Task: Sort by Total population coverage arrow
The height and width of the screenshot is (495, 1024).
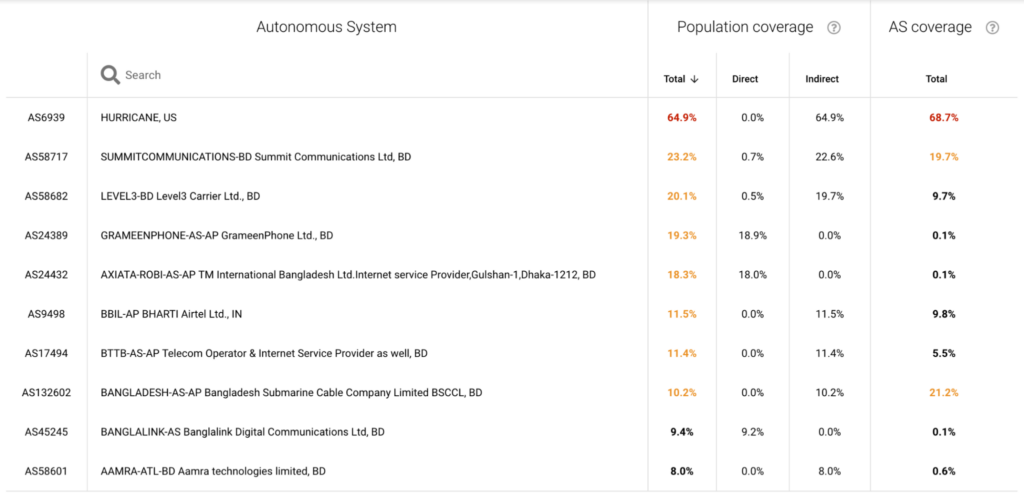Action: 694,79
